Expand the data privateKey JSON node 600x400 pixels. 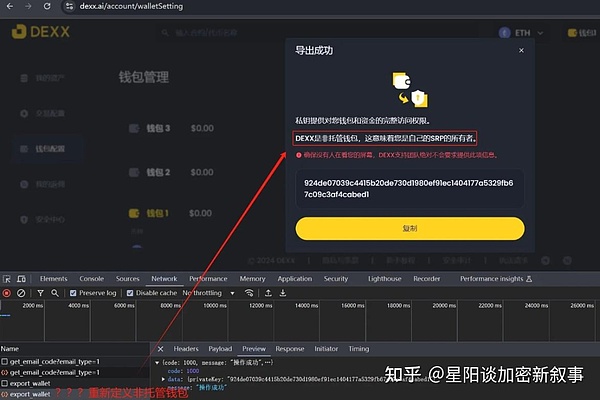(163, 379)
